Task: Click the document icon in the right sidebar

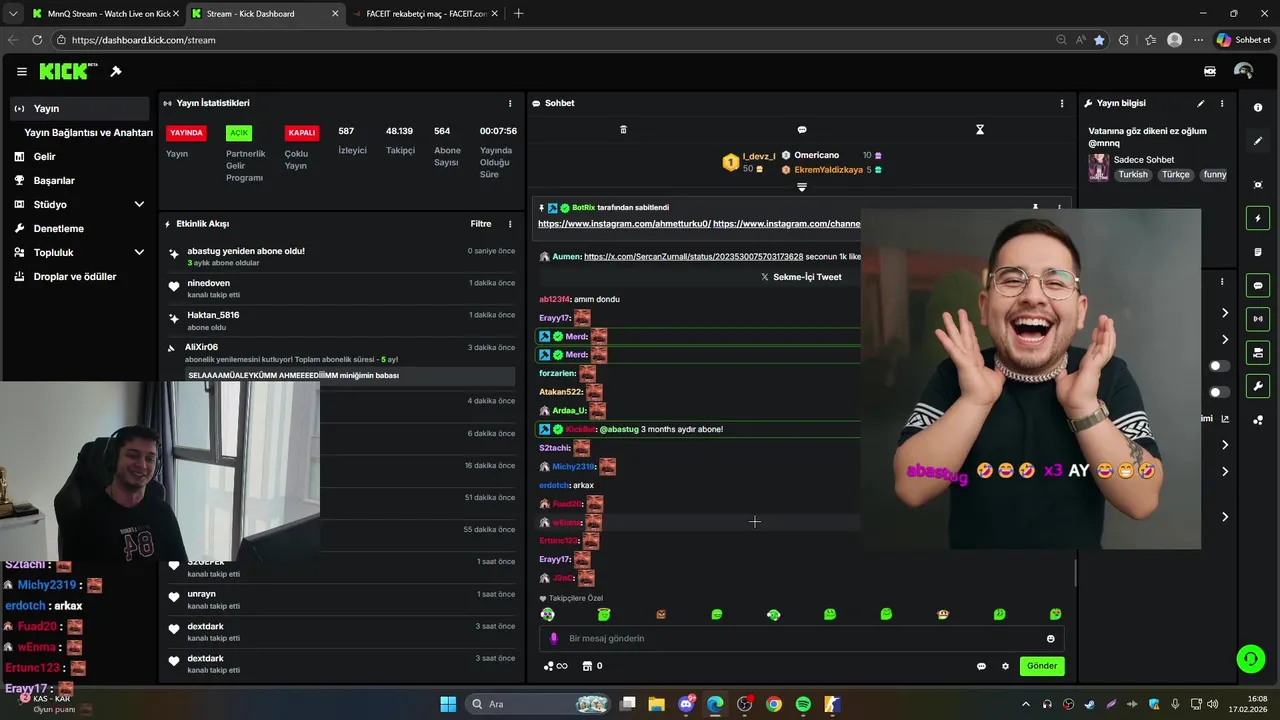Action: coord(1258,252)
